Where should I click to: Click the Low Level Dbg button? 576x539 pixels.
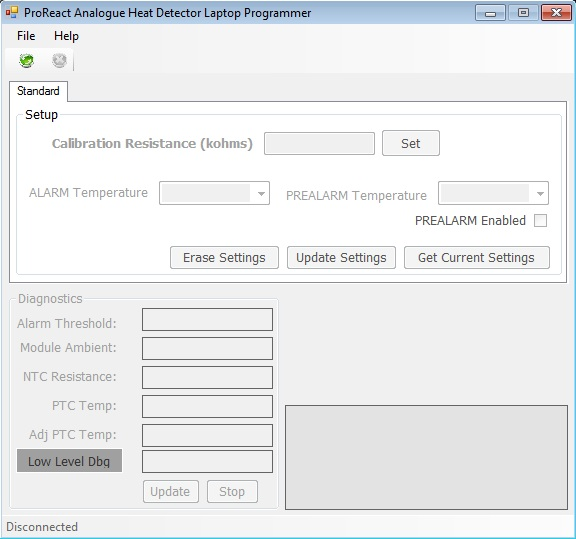[x=69, y=461]
